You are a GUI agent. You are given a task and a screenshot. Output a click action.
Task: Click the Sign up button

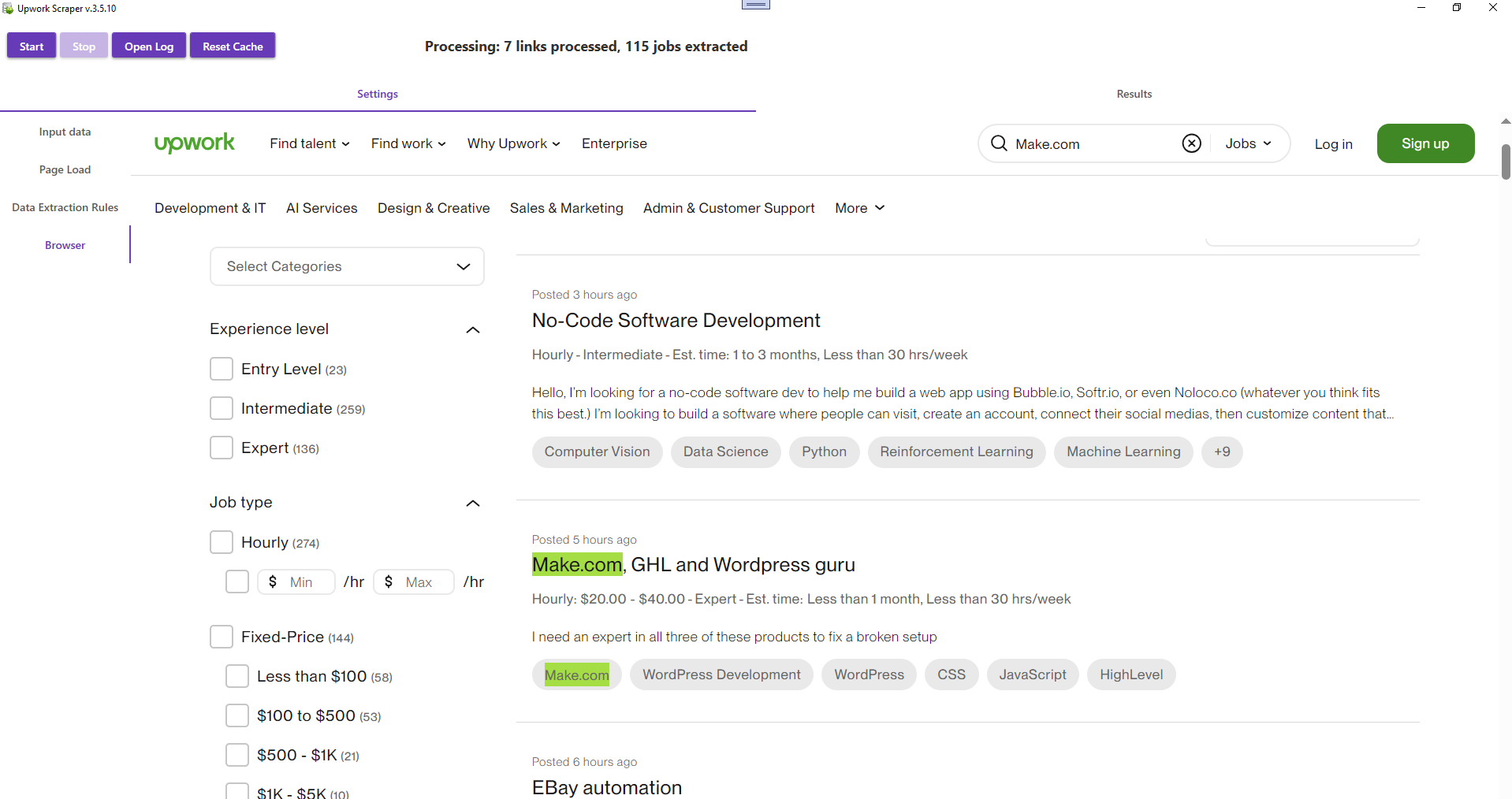click(x=1425, y=143)
